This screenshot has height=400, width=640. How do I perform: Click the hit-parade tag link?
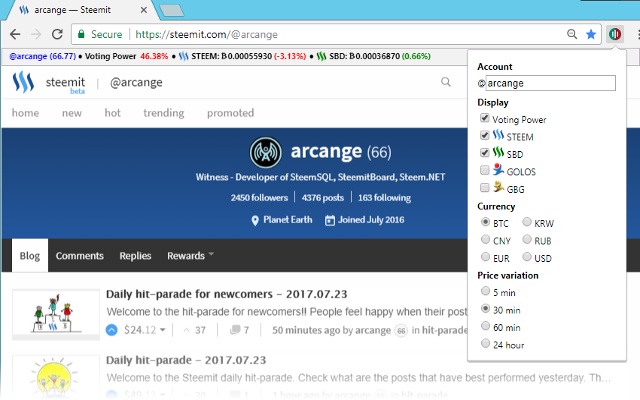[x=444, y=330]
